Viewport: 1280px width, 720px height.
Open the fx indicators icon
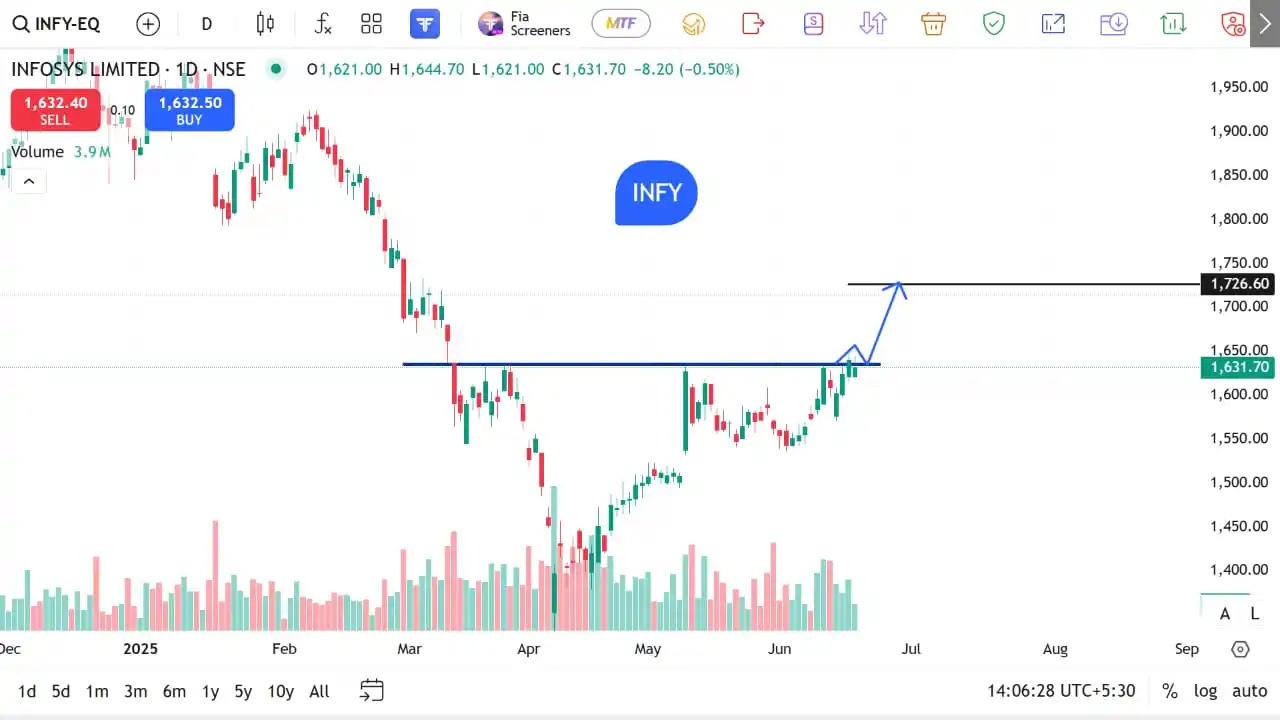tap(322, 24)
